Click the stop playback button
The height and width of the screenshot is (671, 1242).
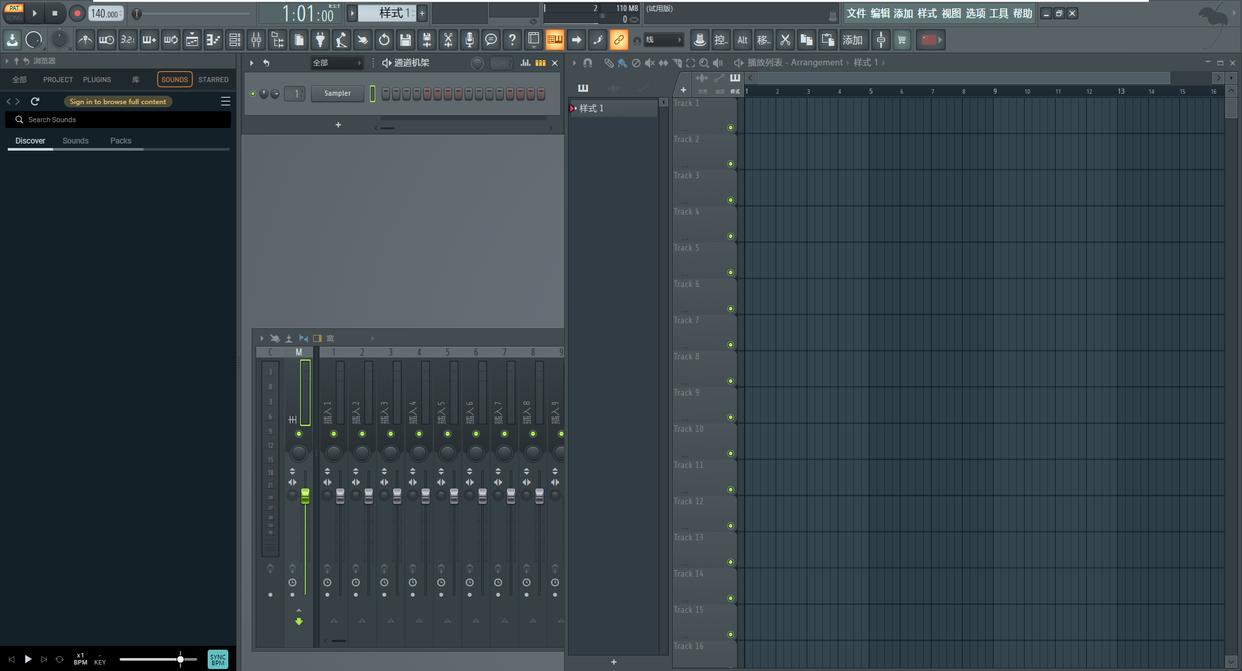click(x=55, y=13)
